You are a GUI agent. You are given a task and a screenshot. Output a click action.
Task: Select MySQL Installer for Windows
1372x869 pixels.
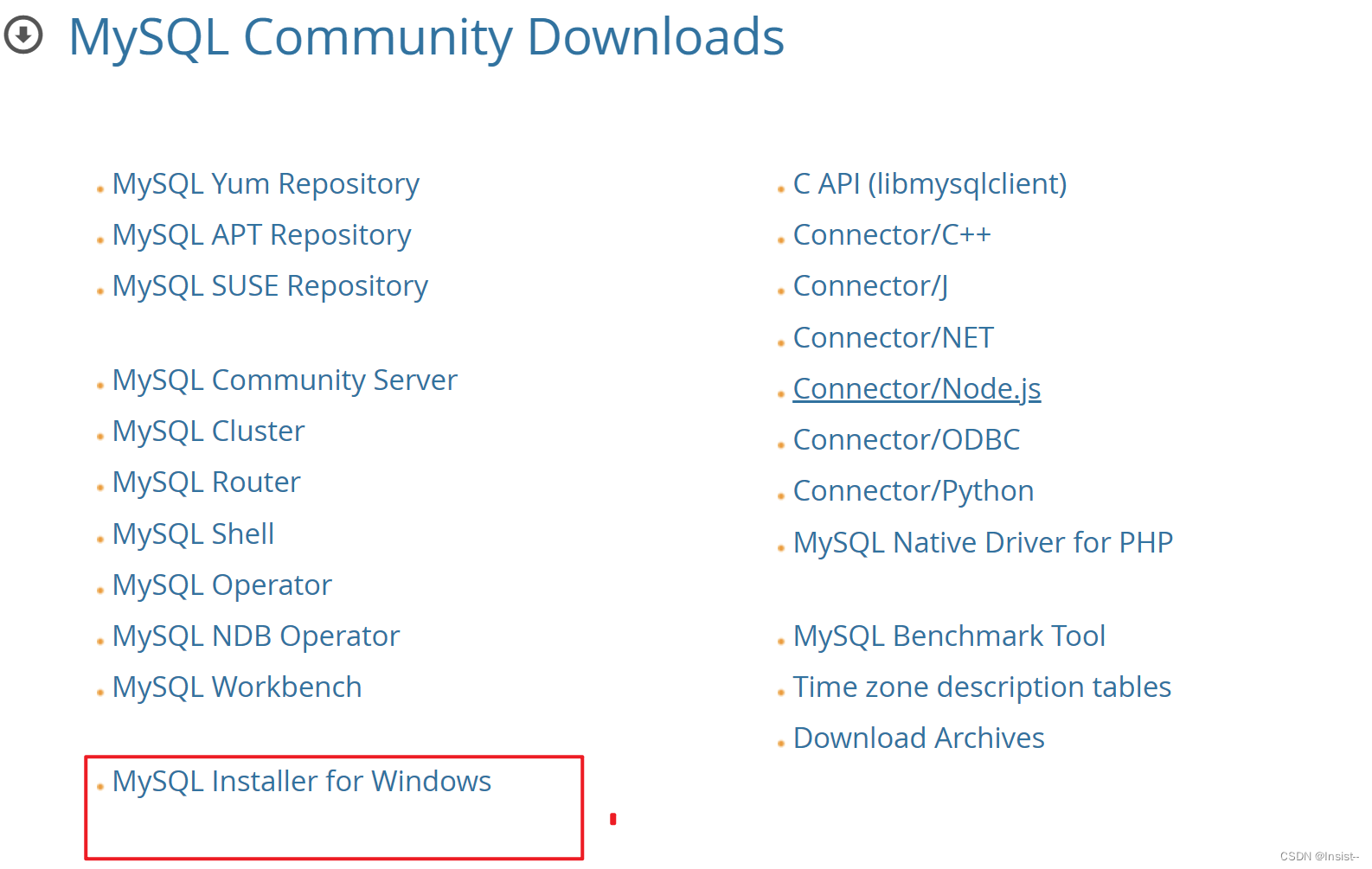tap(302, 782)
